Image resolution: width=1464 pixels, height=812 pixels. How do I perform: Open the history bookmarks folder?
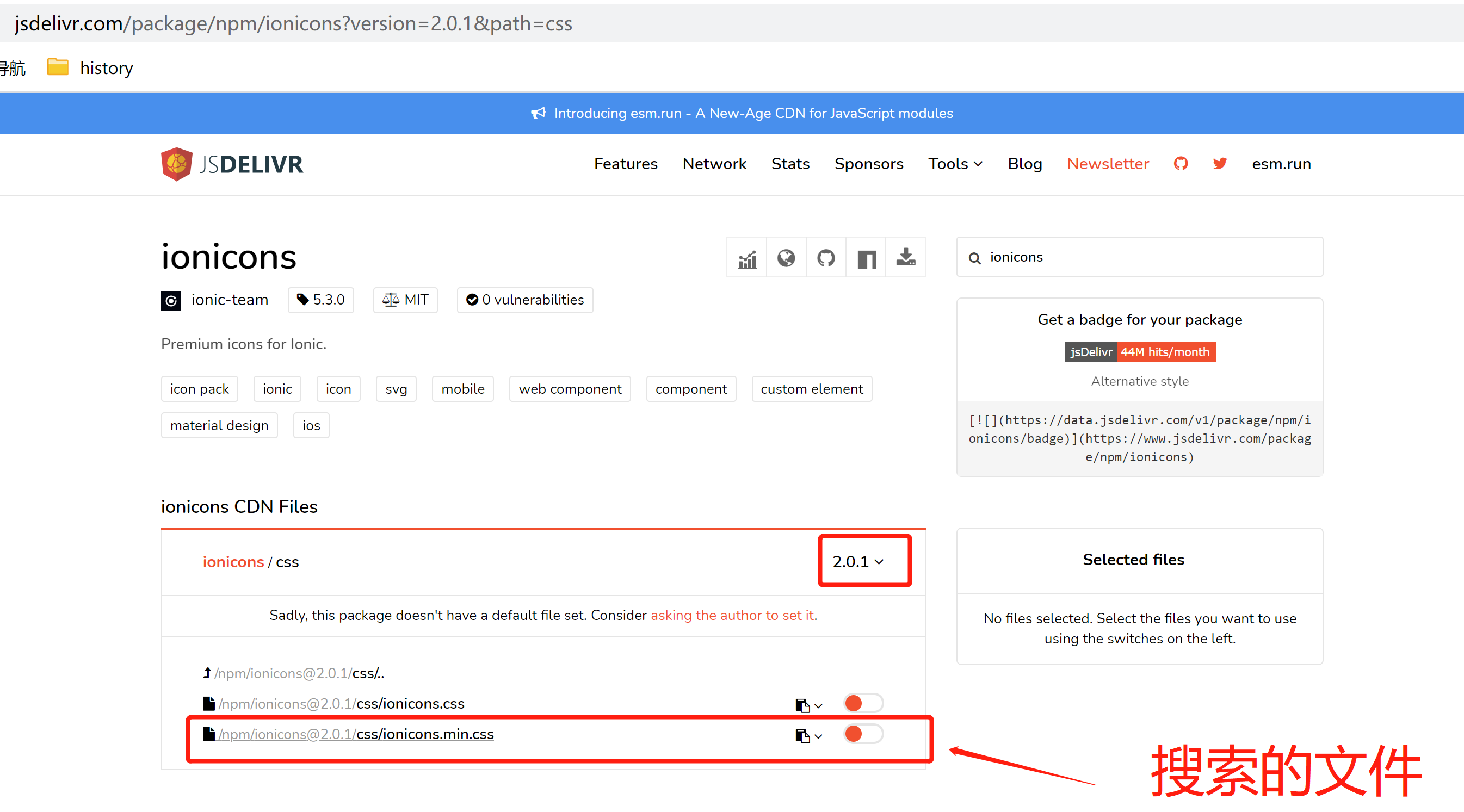(91, 67)
